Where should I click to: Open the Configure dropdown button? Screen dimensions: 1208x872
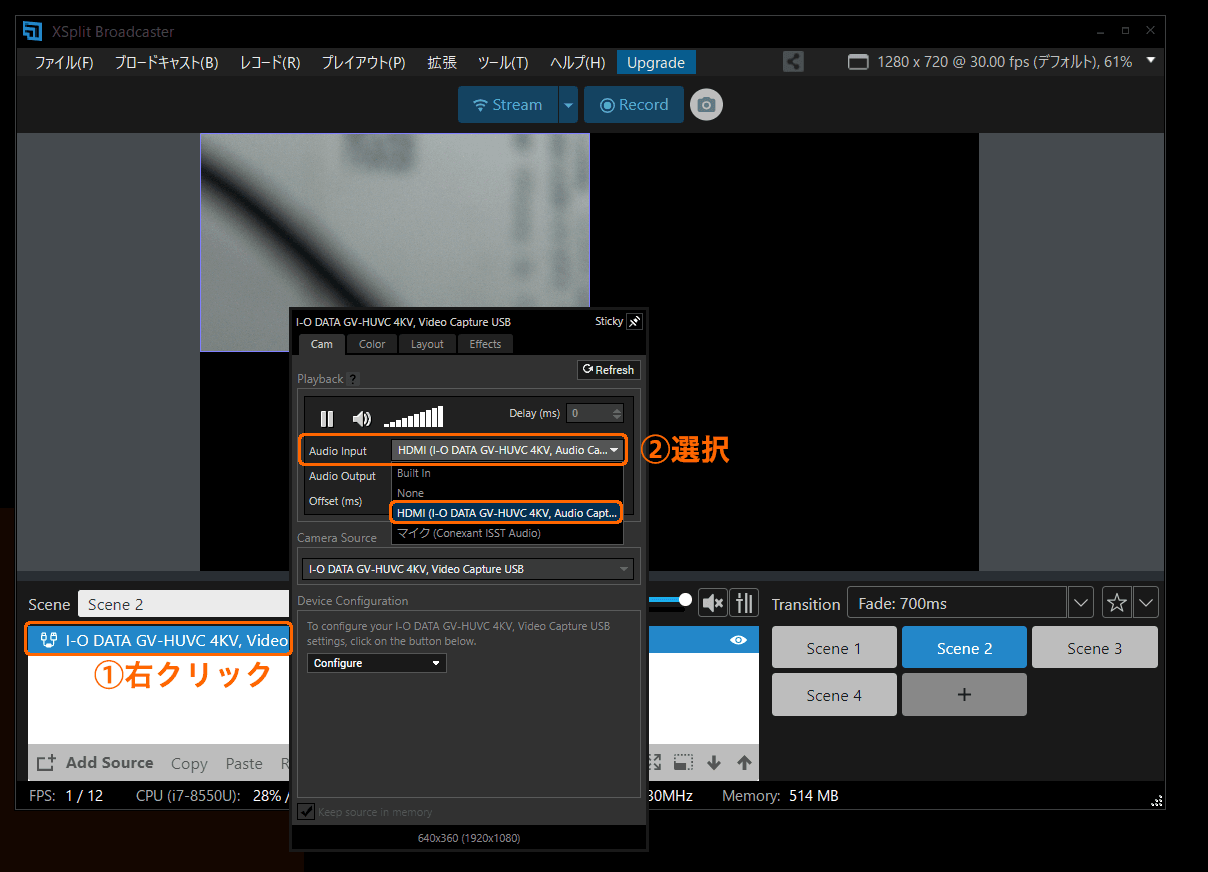point(376,663)
